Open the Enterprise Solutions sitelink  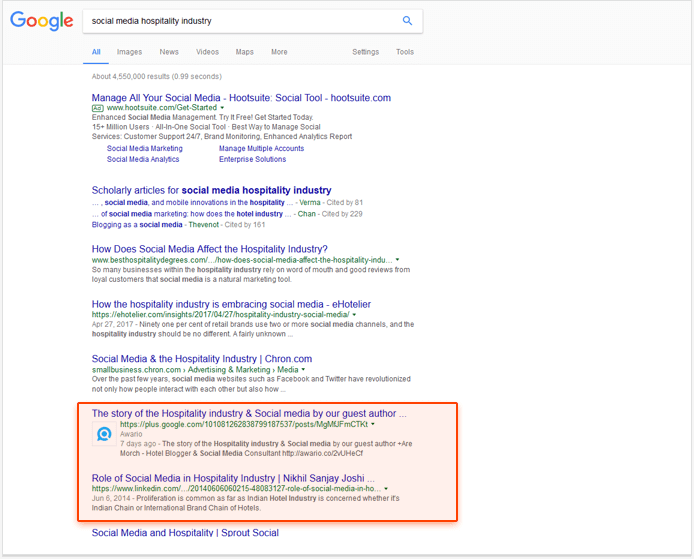tap(252, 159)
